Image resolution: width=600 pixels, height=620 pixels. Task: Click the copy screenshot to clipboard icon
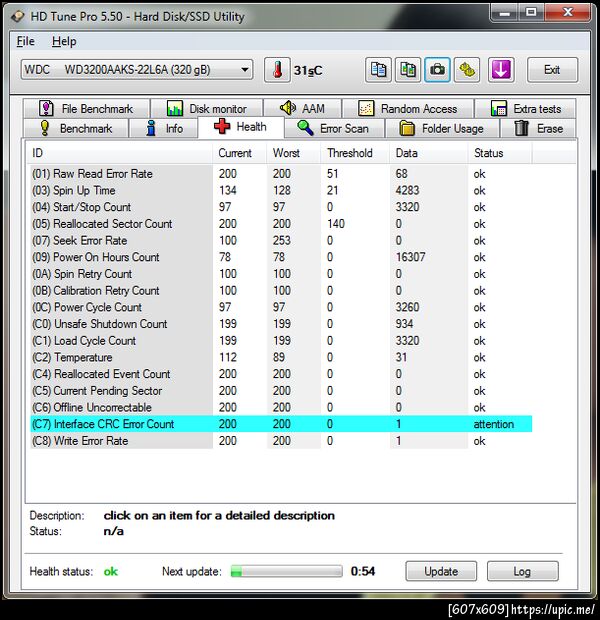pos(408,70)
